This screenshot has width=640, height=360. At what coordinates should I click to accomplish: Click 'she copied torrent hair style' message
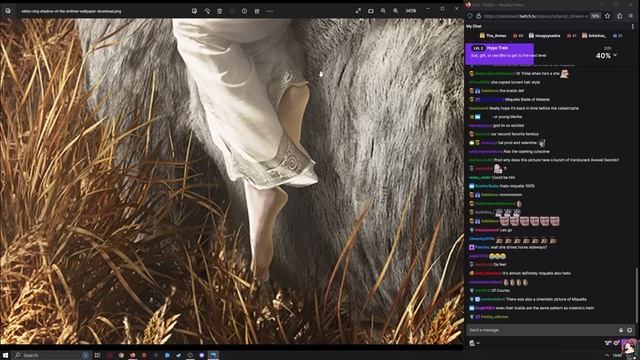516,82
